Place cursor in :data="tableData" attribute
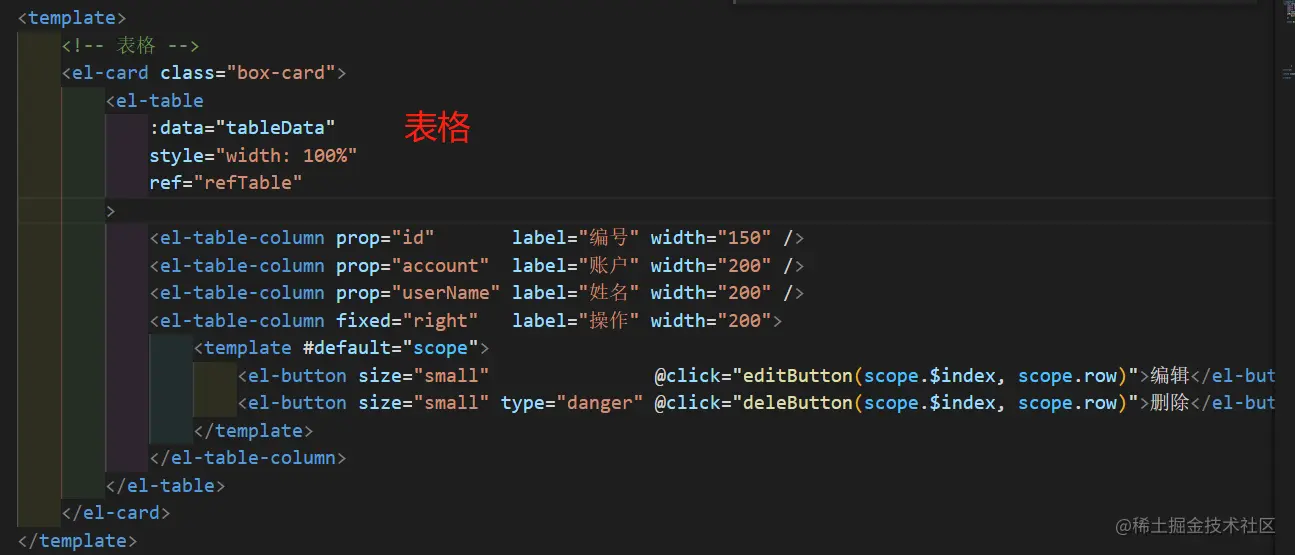1295x555 pixels. coord(242,128)
